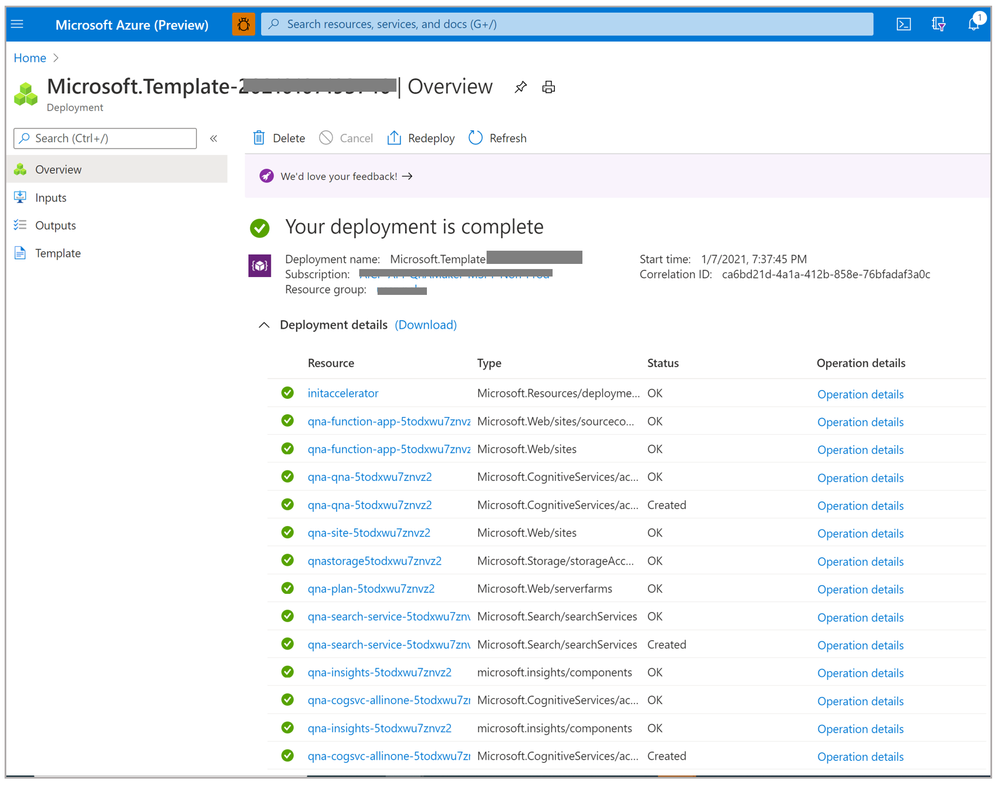Click the green status check for qna-site
Viewport: 999px width, 786px height.
(x=287, y=532)
